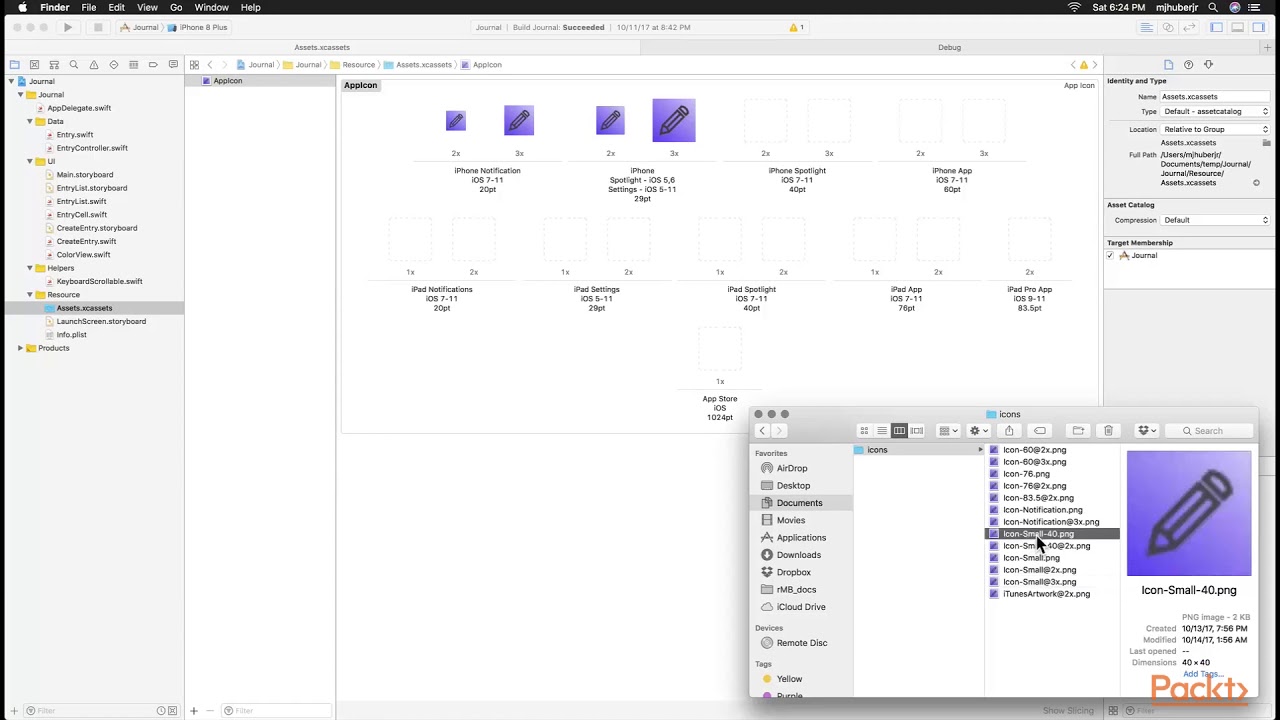Click the Add Tags link in Finder preview
The image size is (1280, 720).
pos(1201,674)
